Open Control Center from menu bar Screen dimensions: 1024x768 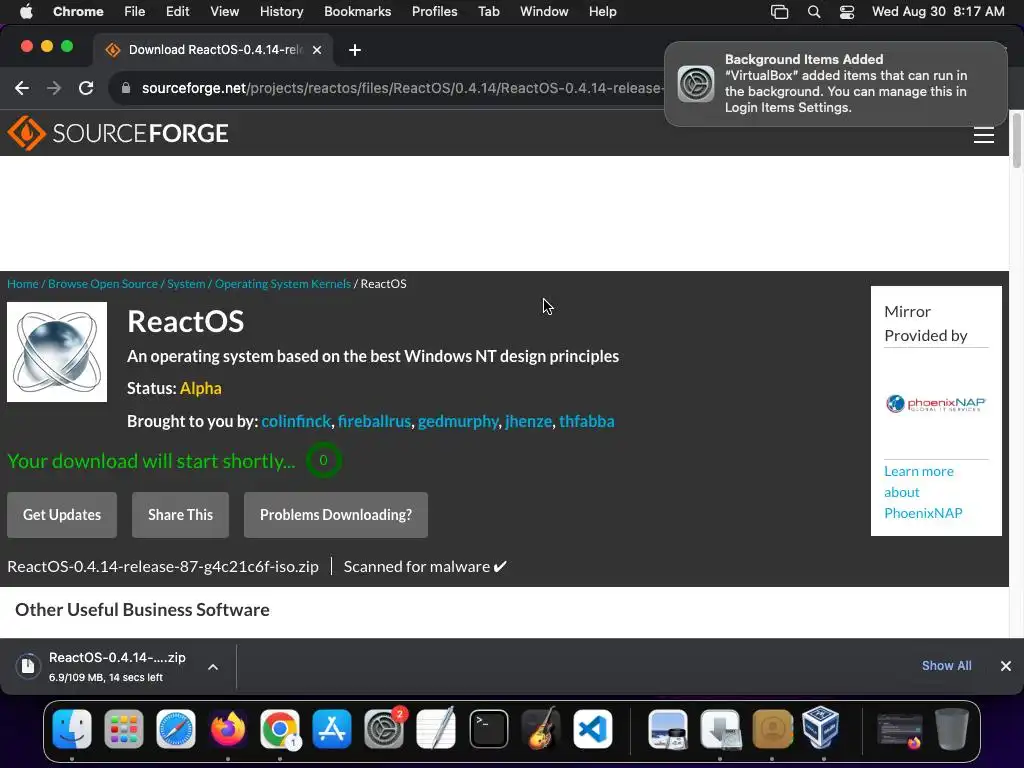(846, 12)
